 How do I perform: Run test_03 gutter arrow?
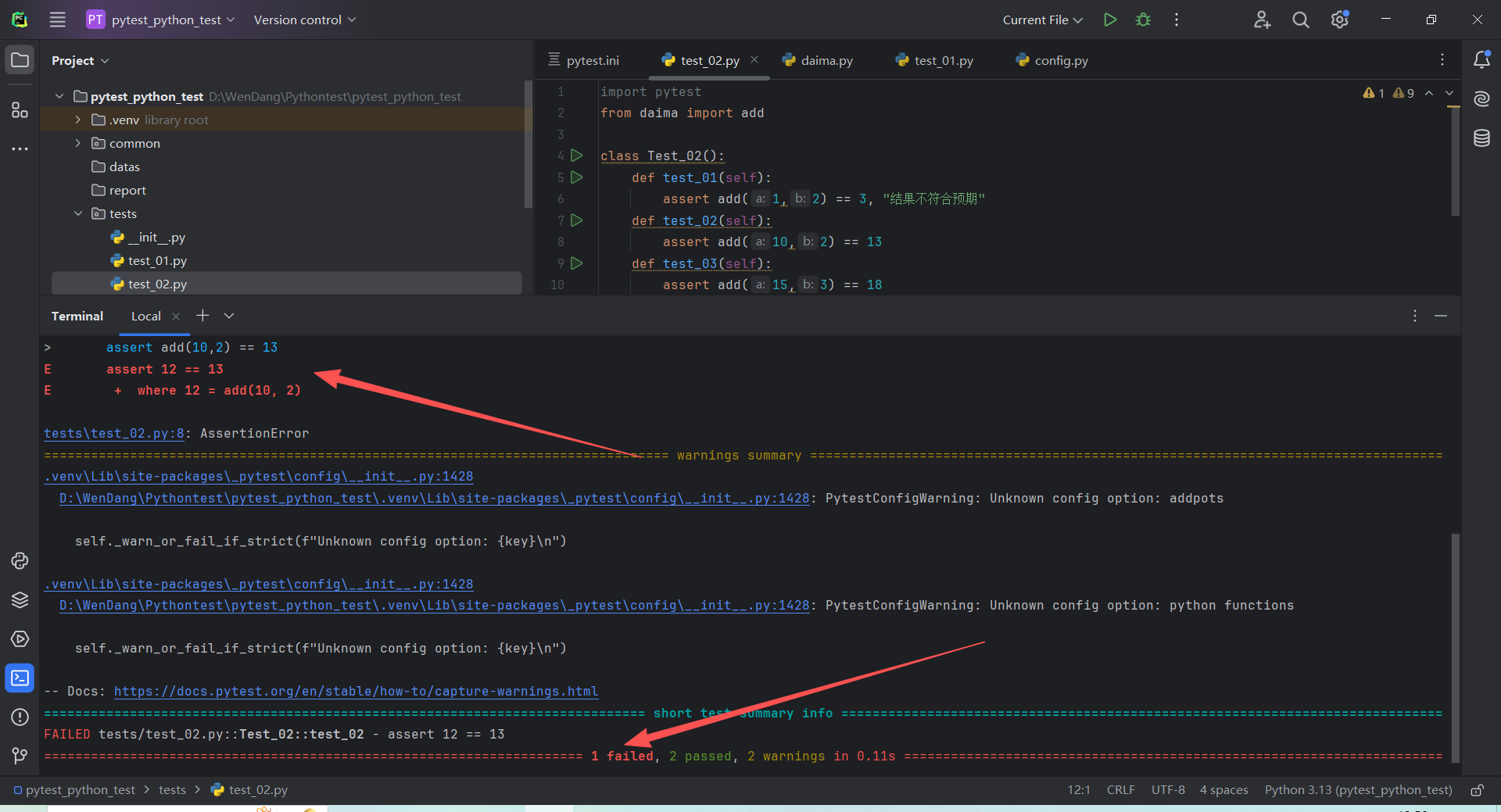click(577, 263)
